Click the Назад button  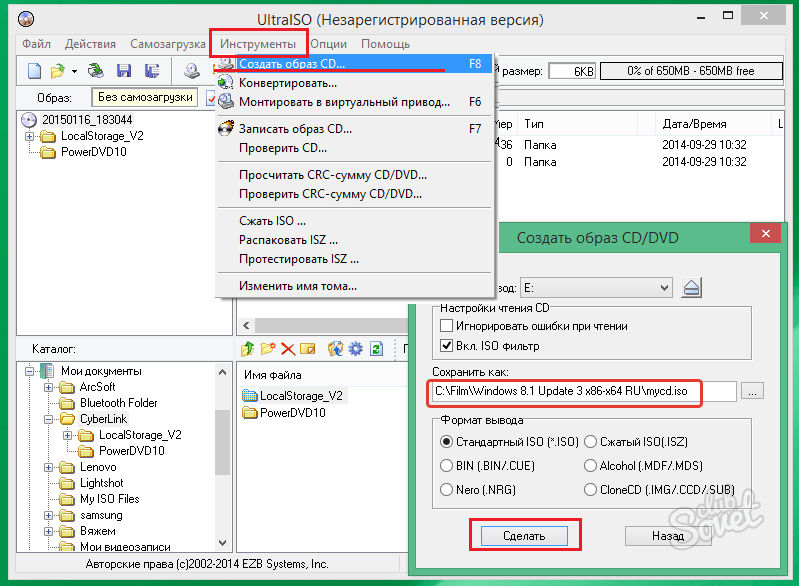(x=668, y=536)
